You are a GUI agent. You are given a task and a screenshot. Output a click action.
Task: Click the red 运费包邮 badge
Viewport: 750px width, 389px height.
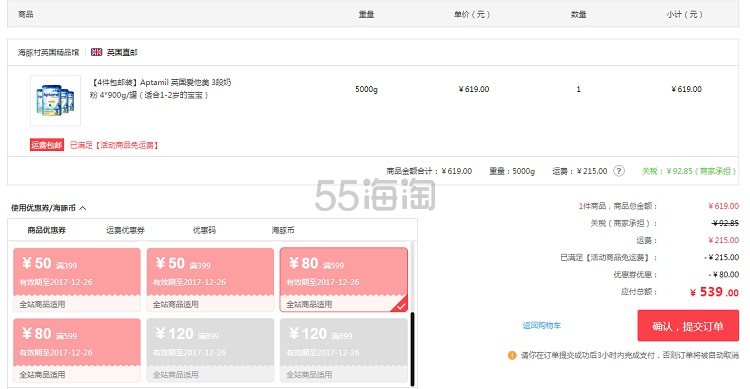pyautogui.click(x=47, y=145)
